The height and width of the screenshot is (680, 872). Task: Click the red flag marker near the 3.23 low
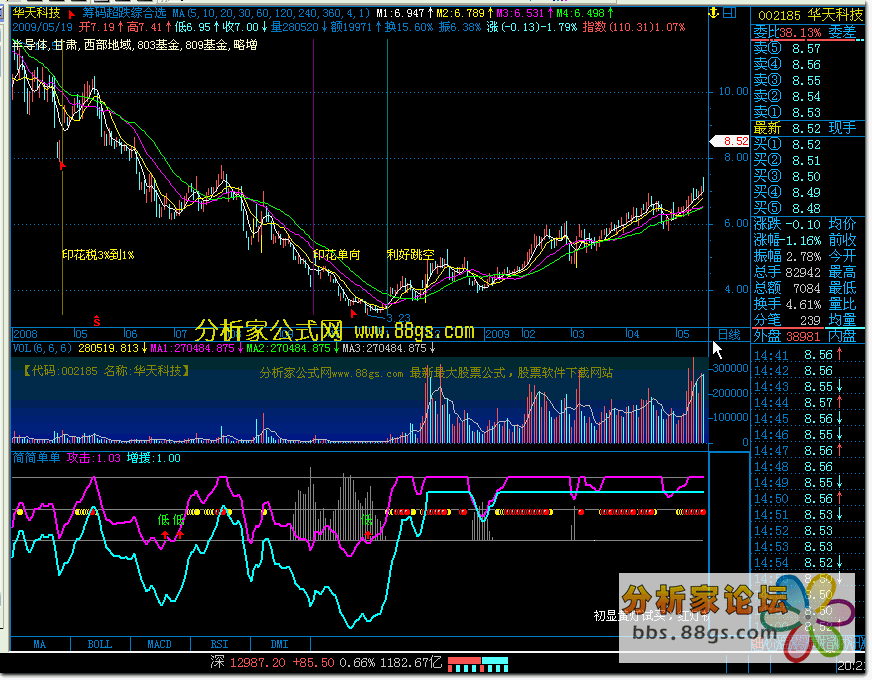(353, 314)
